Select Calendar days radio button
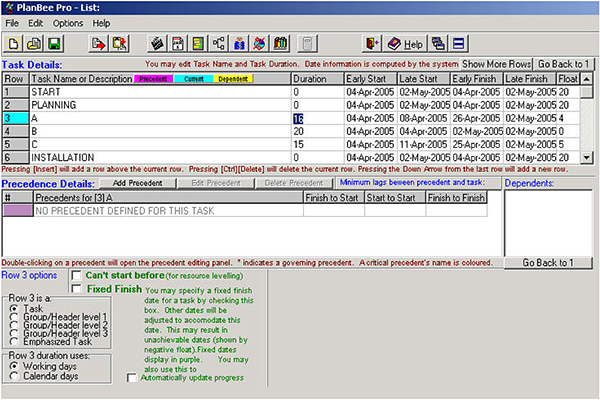 [14, 376]
